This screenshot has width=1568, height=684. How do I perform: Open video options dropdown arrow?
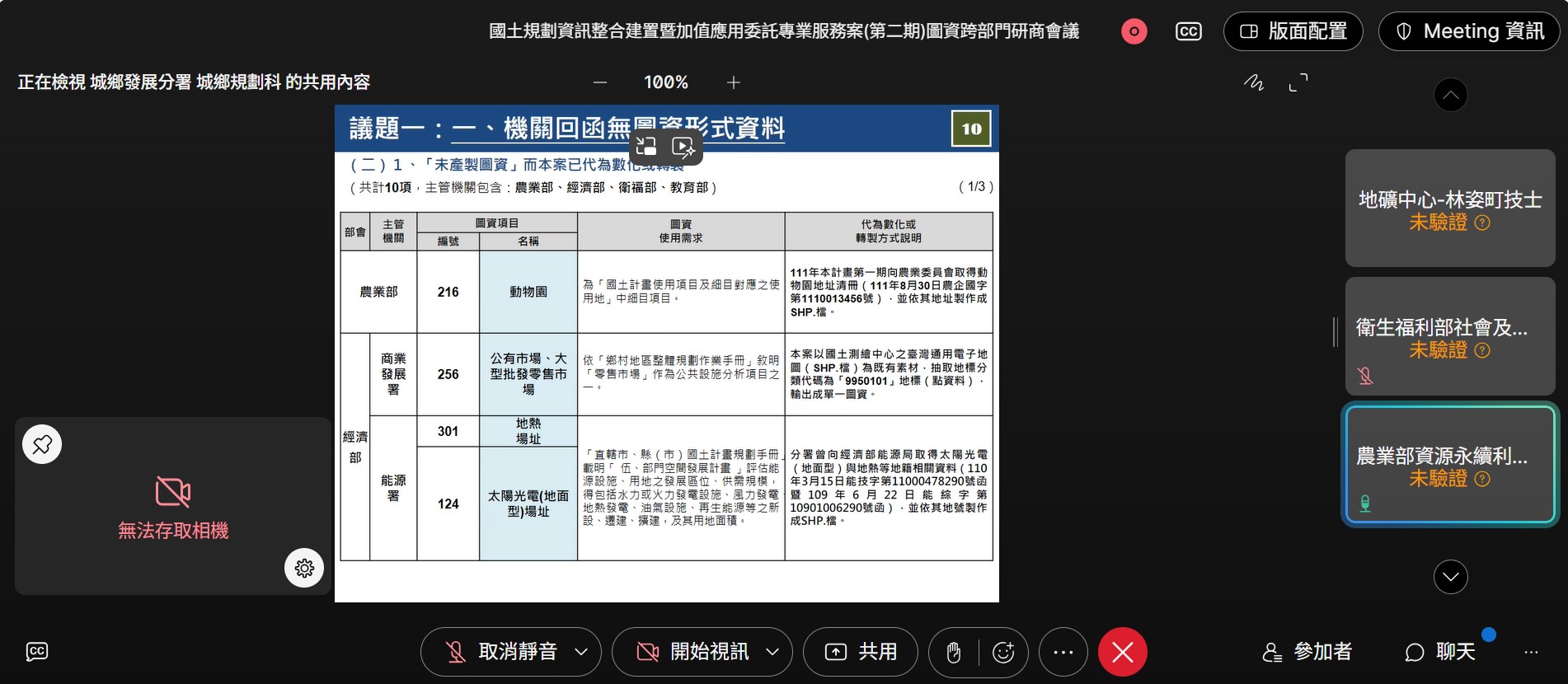pyautogui.click(x=772, y=652)
